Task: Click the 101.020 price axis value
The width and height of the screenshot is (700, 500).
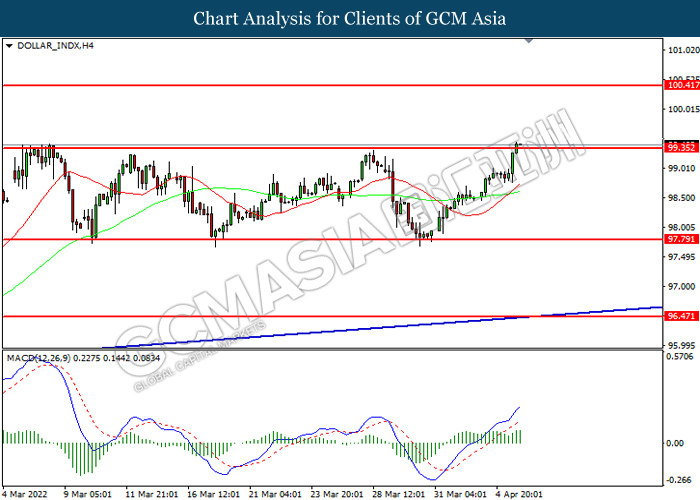Action: (683, 50)
